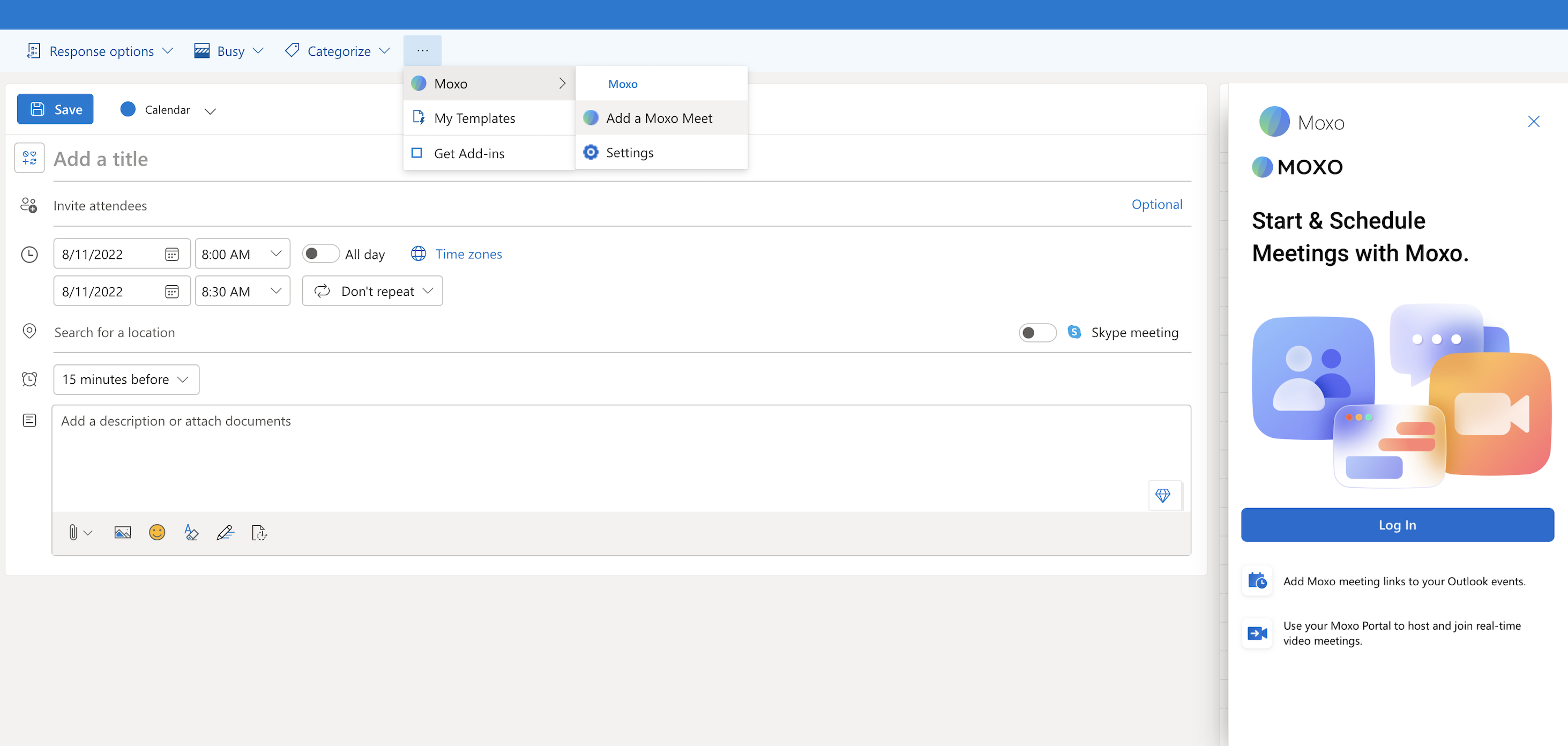Click the reminder alarm clock icon
1568x746 pixels.
[29, 379]
